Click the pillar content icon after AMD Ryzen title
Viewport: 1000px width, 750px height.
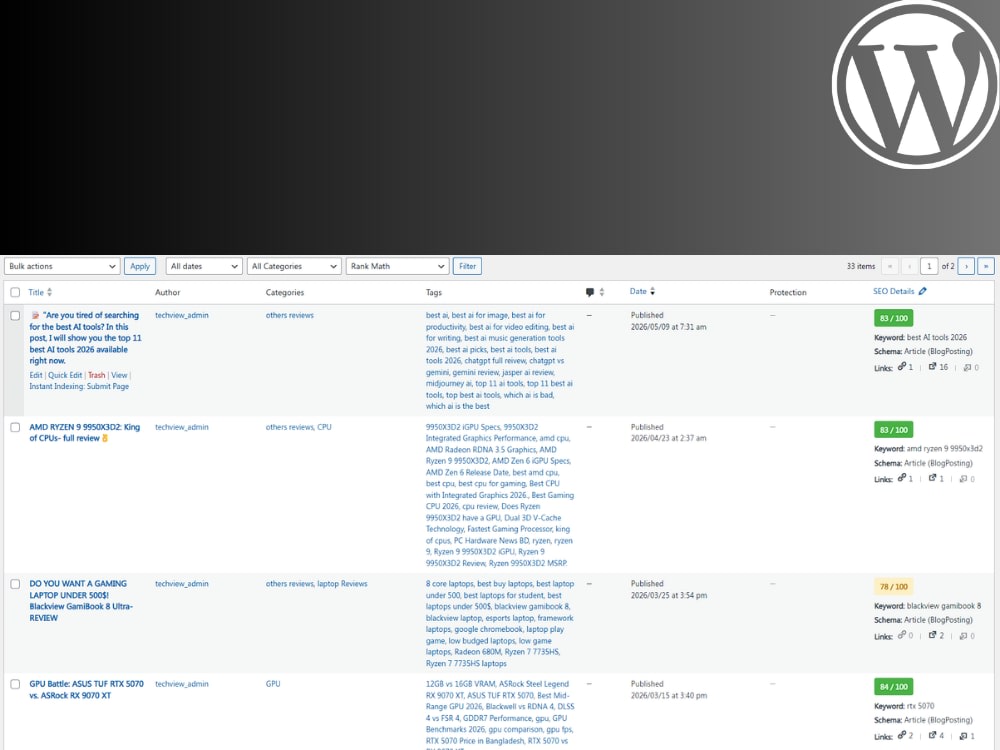click(105, 438)
